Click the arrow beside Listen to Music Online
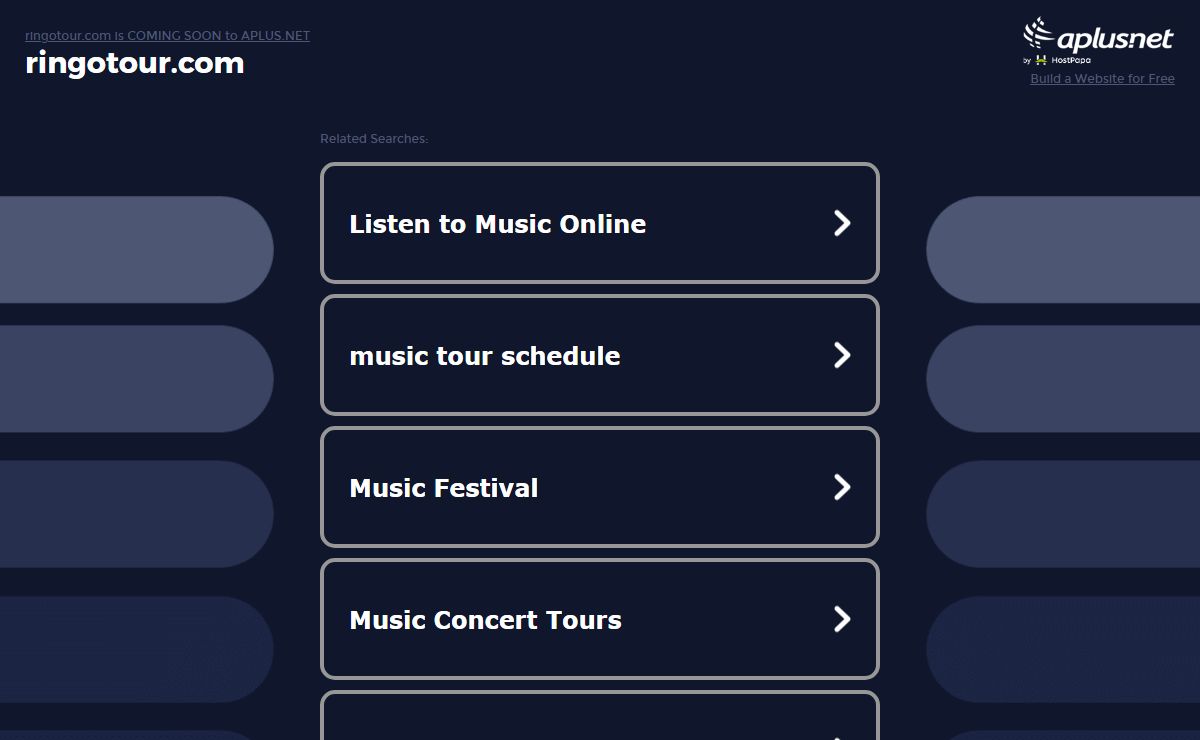Screen dimensions: 1200x740 pos(842,223)
